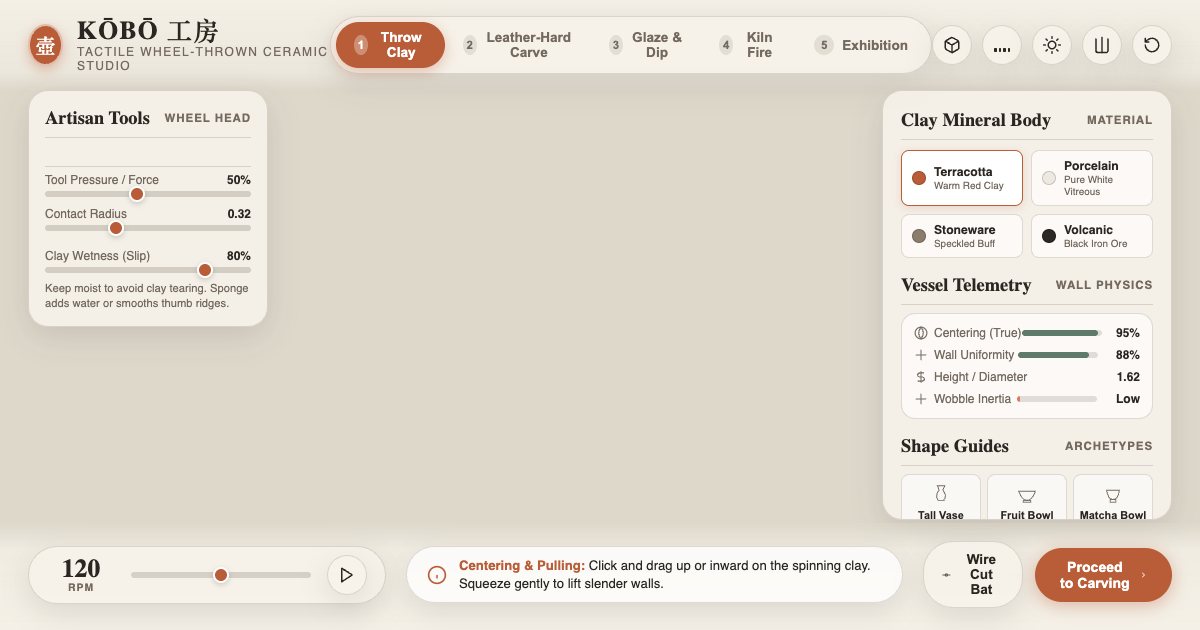Image resolution: width=1200 pixels, height=630 pixels.
Task: Click the Clay Wetness 80% value
Action: (239, 256)
